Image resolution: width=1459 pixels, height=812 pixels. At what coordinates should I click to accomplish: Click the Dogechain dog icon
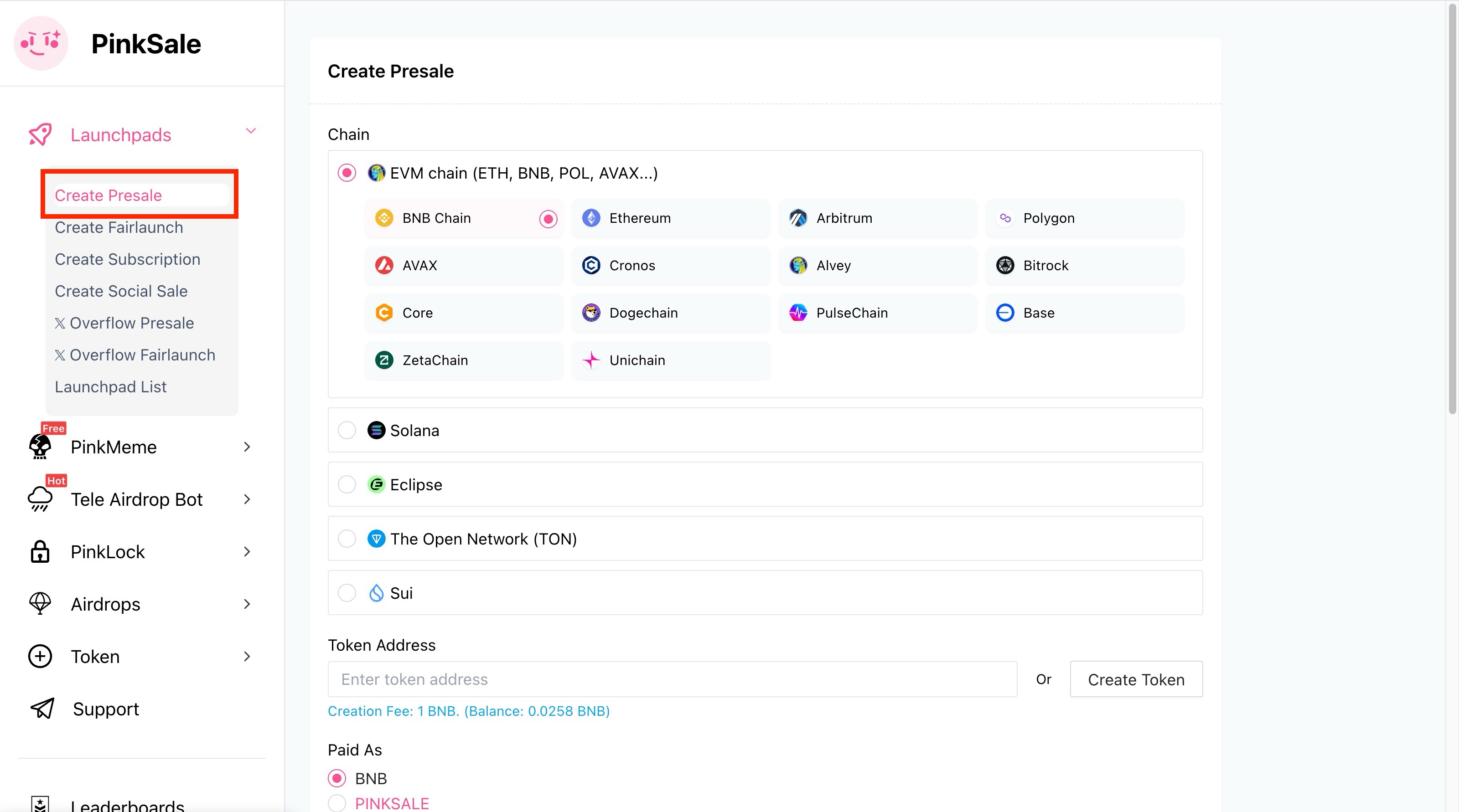point(591,313)
